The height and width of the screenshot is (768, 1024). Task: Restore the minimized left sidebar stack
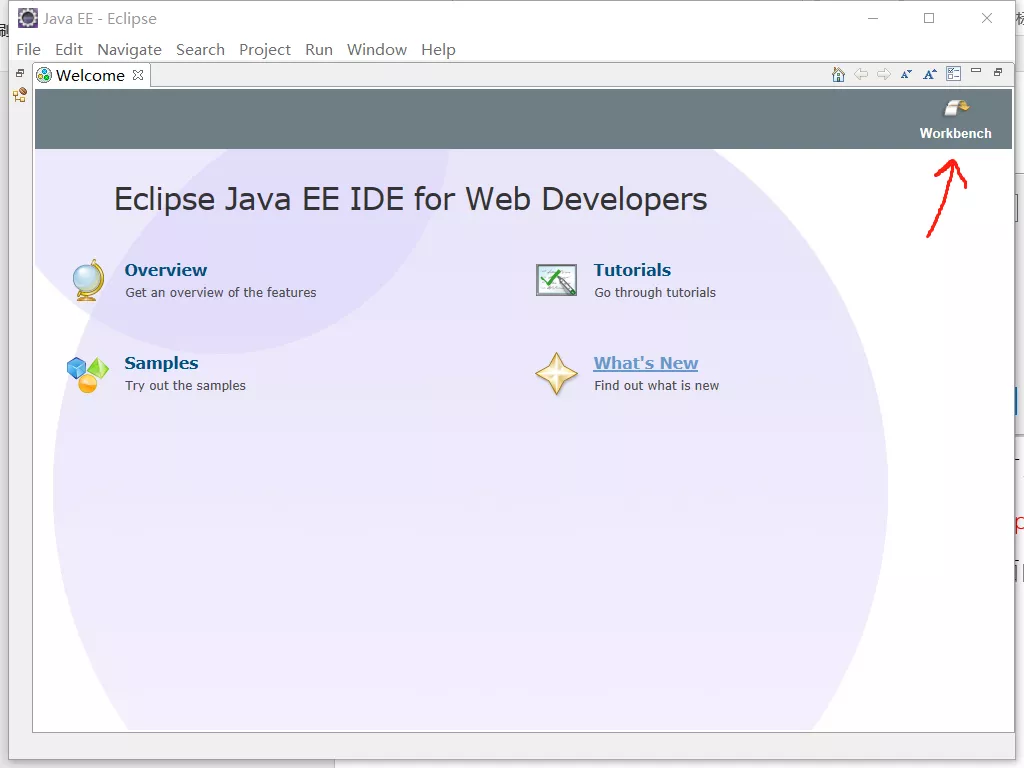[20, 73]
